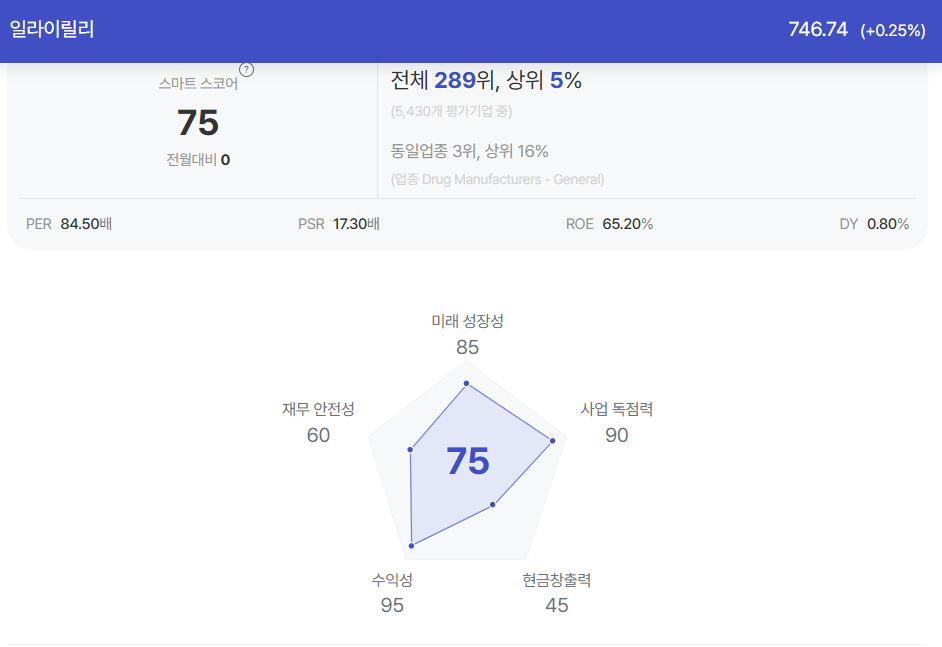942x647 pixels.
Task: Select the 수익성 data point on radar chart
Action: 412,545
